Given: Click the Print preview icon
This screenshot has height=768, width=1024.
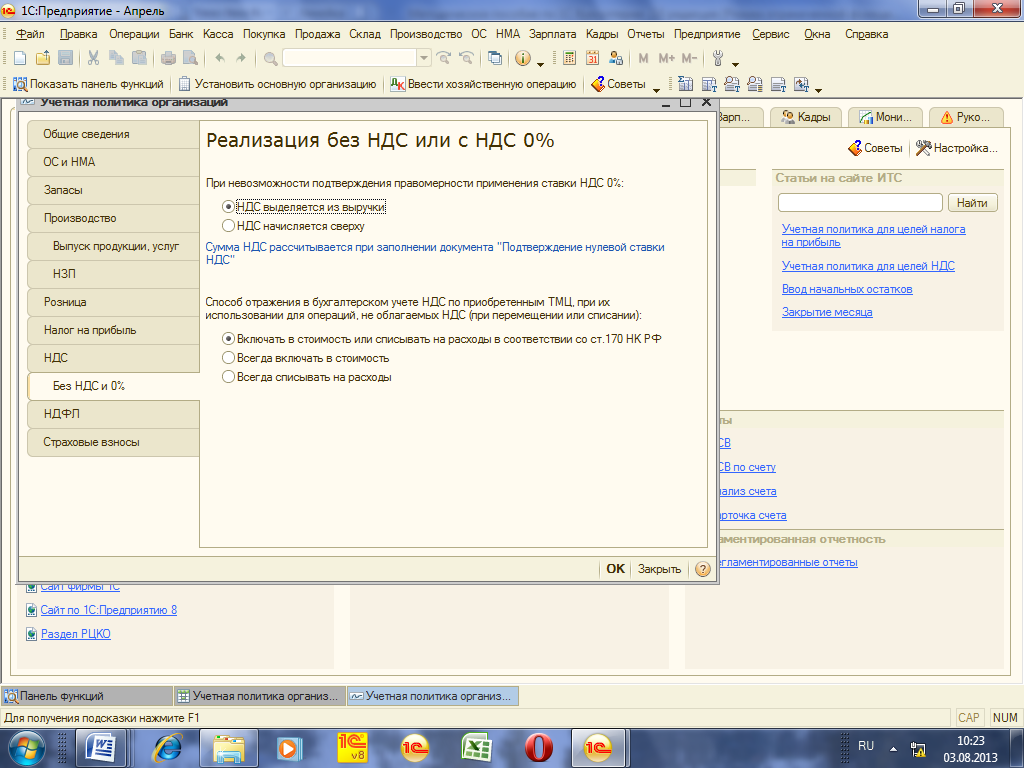Looking at the screenshot, I should tap(190, 59).
